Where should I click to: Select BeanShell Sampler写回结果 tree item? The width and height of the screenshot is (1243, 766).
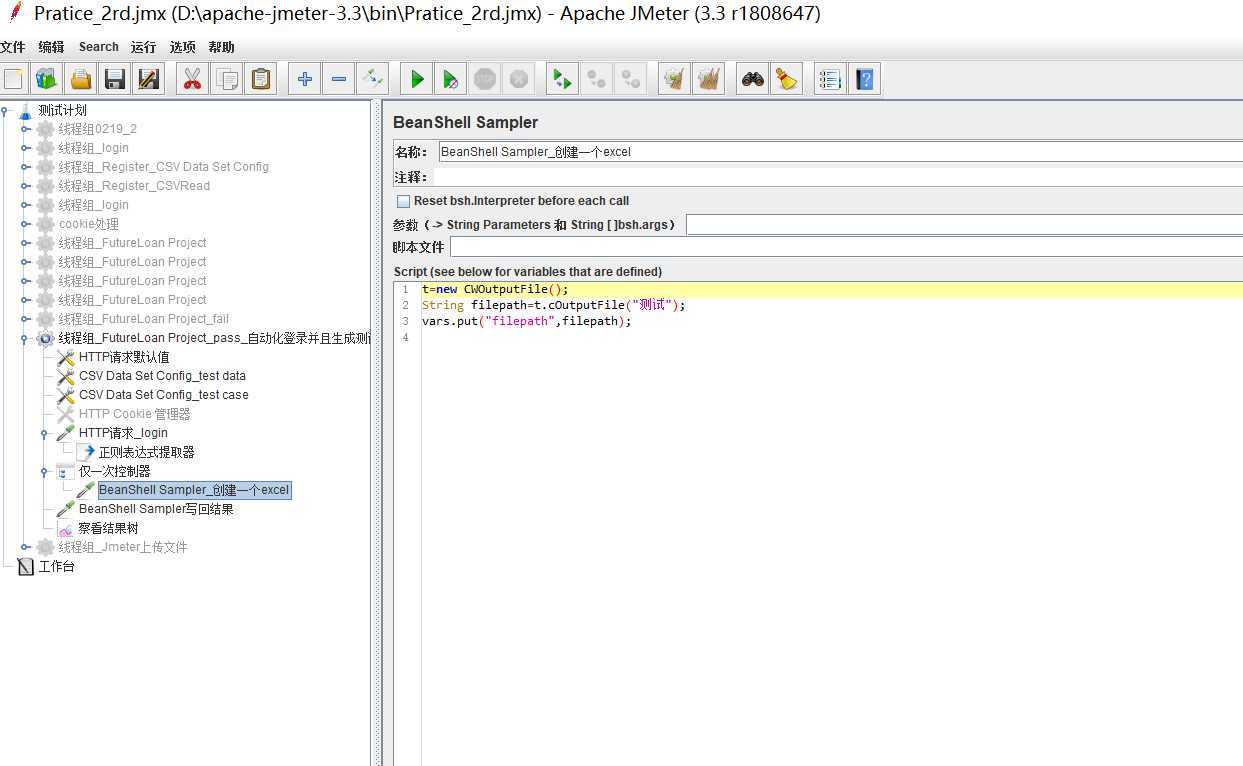coord(155,509)
